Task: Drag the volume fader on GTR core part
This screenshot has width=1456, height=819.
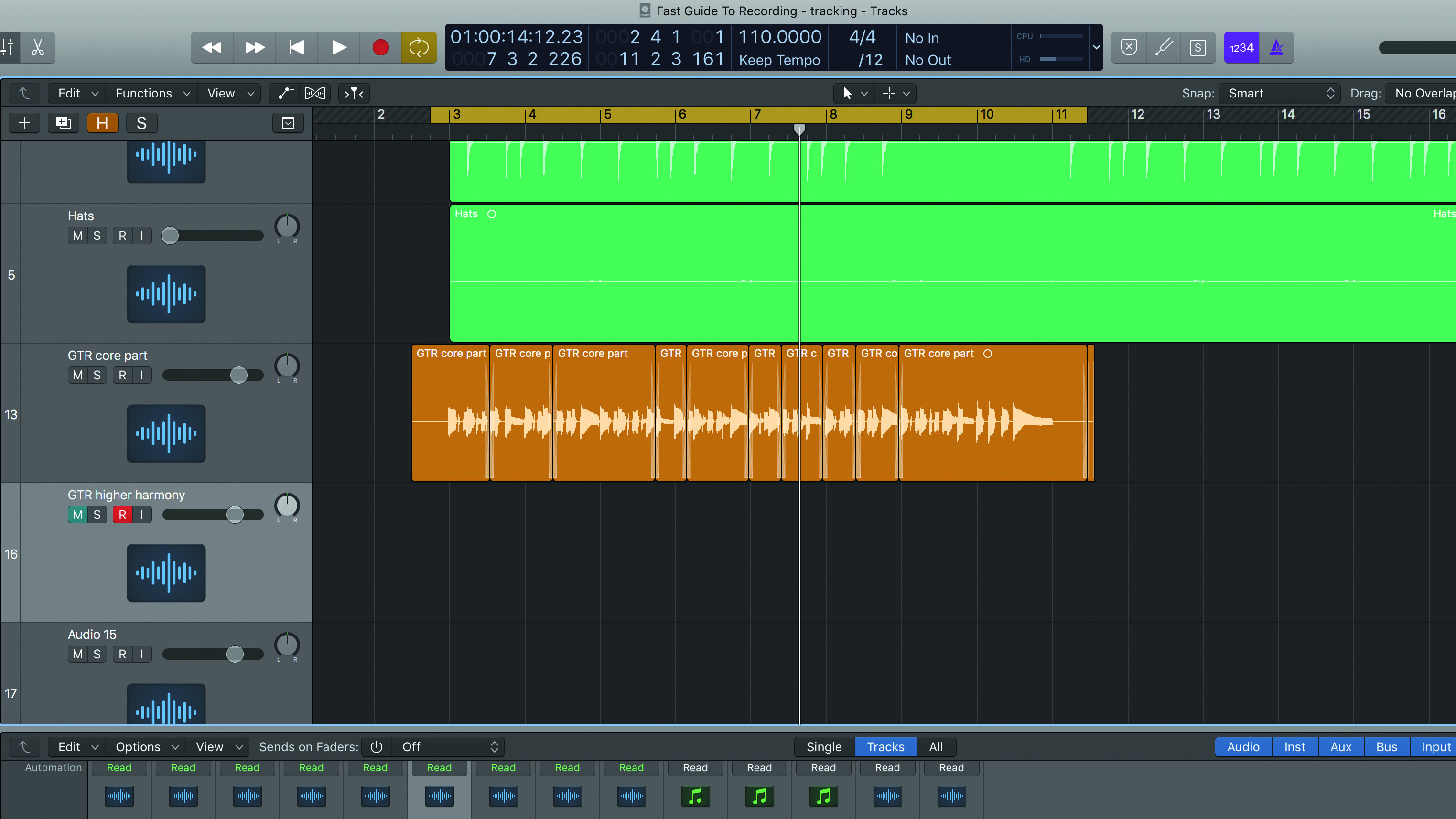Action: (x=239, y=375)
